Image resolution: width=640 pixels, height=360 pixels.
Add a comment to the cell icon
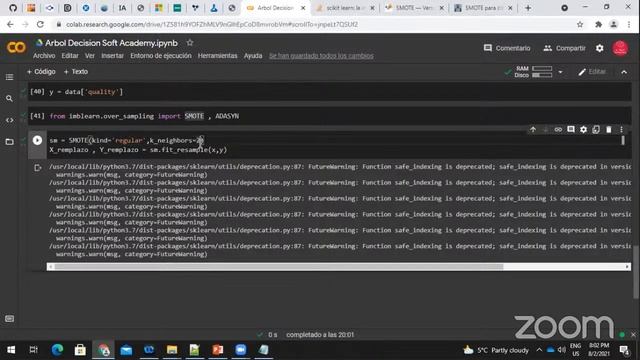coord(571,129)
